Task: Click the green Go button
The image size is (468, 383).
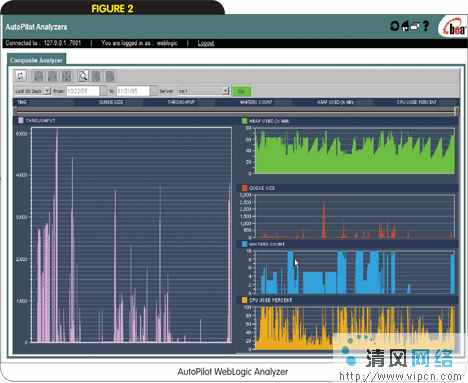Action: tap(241, 91)
